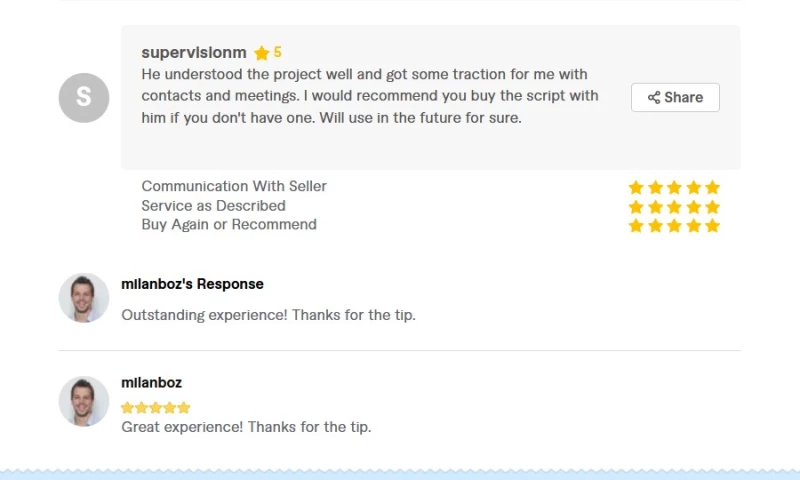Click the supervisionm reviewer username
This screenshot has height=480, width=800.
click(194, 52)
